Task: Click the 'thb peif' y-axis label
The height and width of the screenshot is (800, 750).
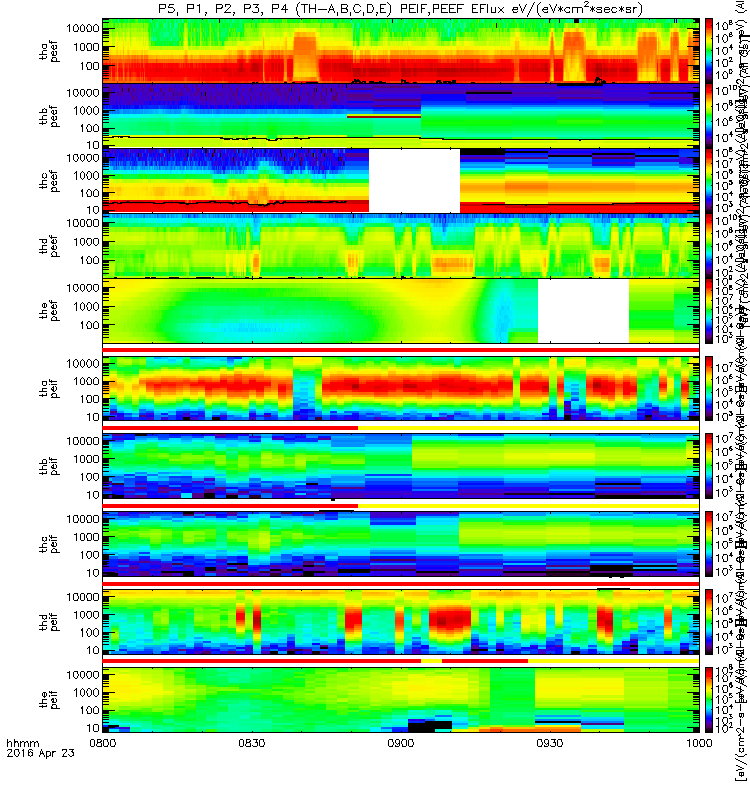Action: coord(49,466)
